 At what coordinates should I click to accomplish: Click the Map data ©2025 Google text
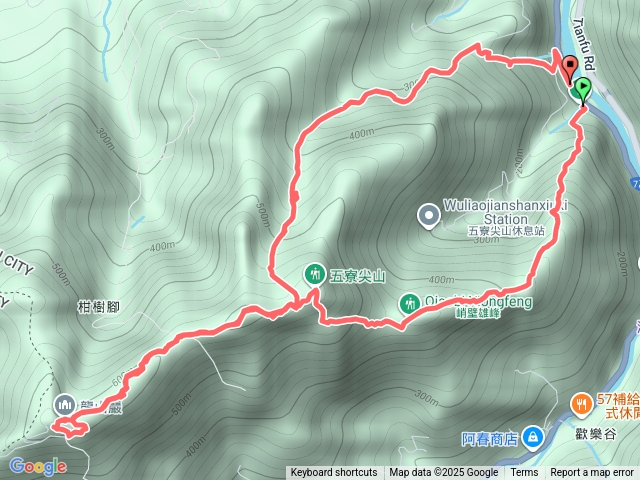coord(444,473)
